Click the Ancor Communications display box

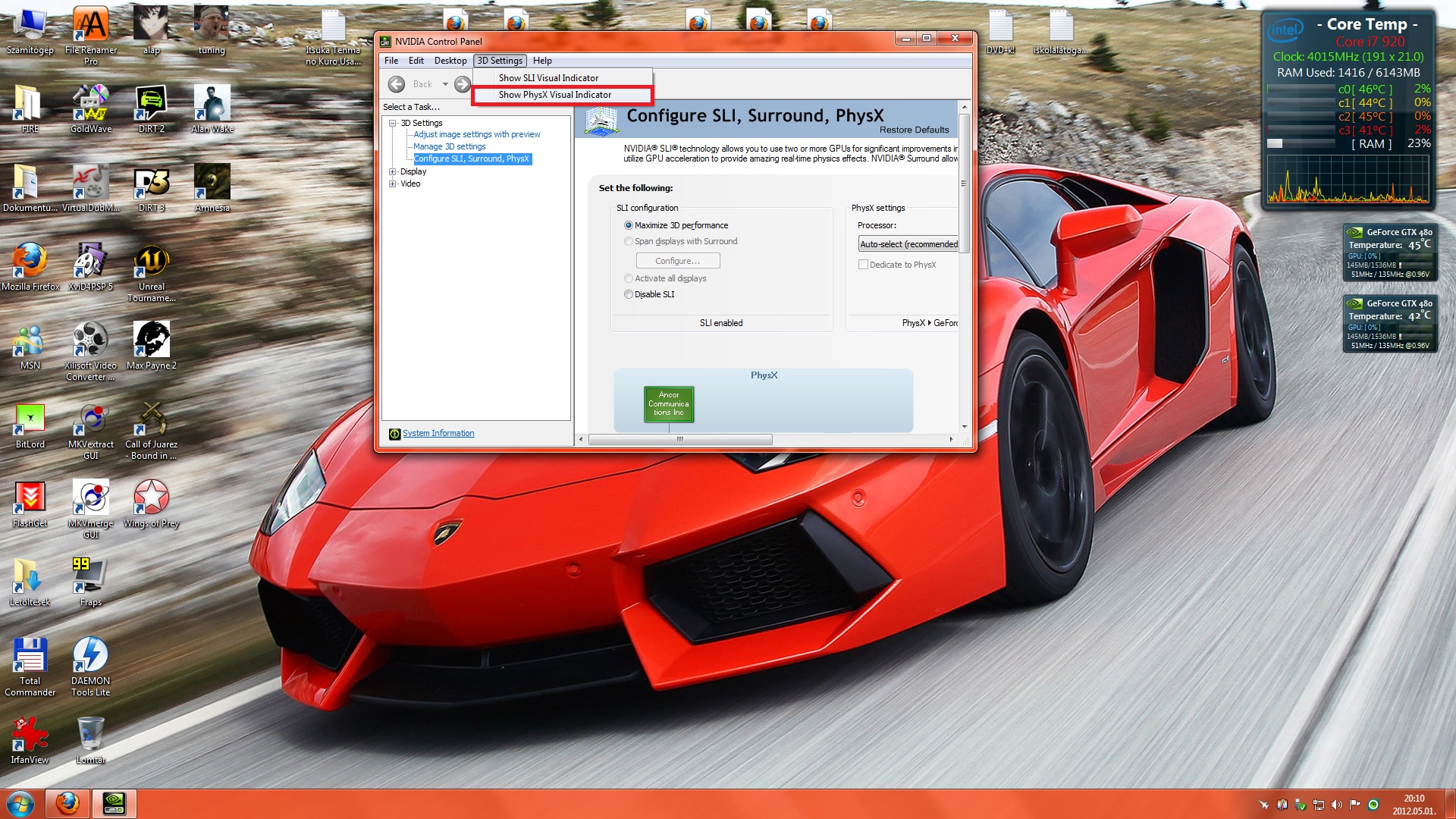point(669,404)
